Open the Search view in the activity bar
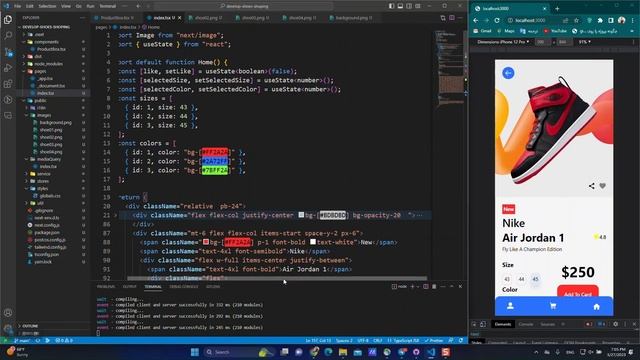The height and width of the screenshot is (360, 640). [x=8, y=36]
